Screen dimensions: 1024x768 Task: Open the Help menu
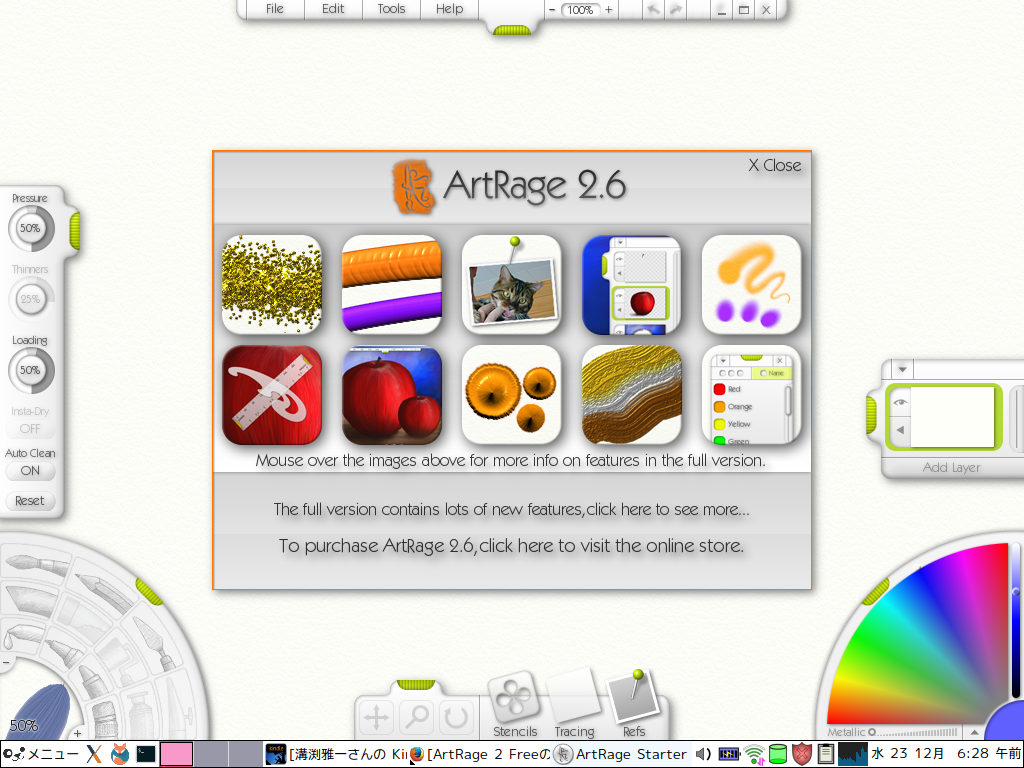click(449, 8)
